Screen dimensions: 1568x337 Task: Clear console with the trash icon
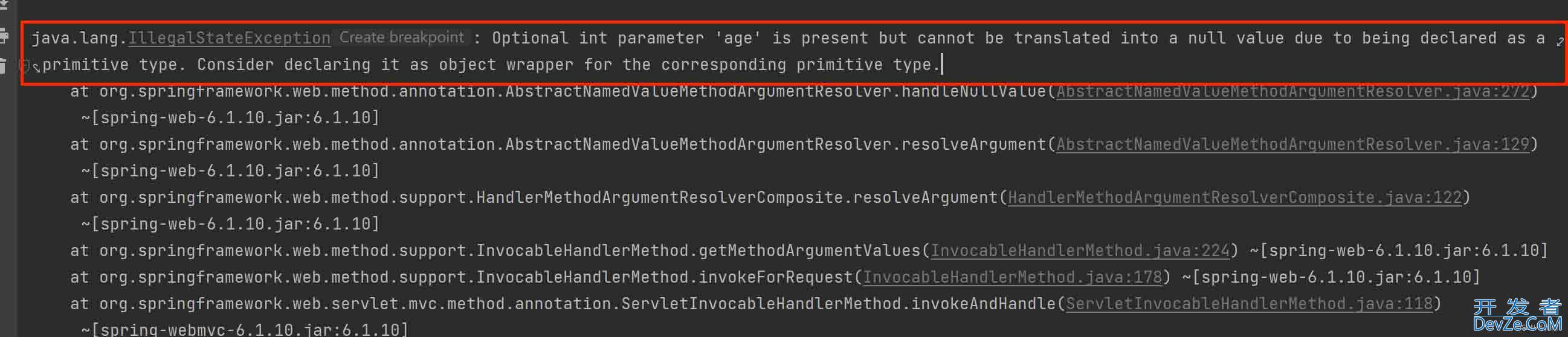point(3,65)
